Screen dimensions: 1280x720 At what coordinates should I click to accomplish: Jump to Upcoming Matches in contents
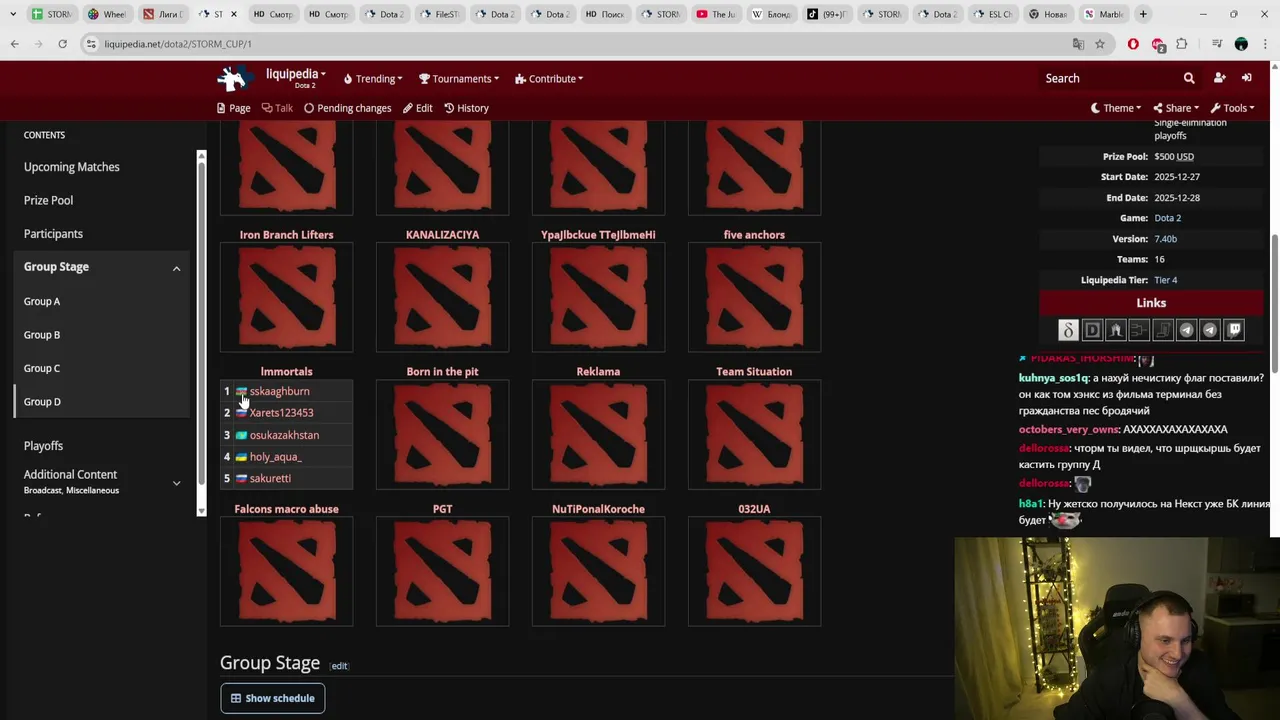coord(71,167)
